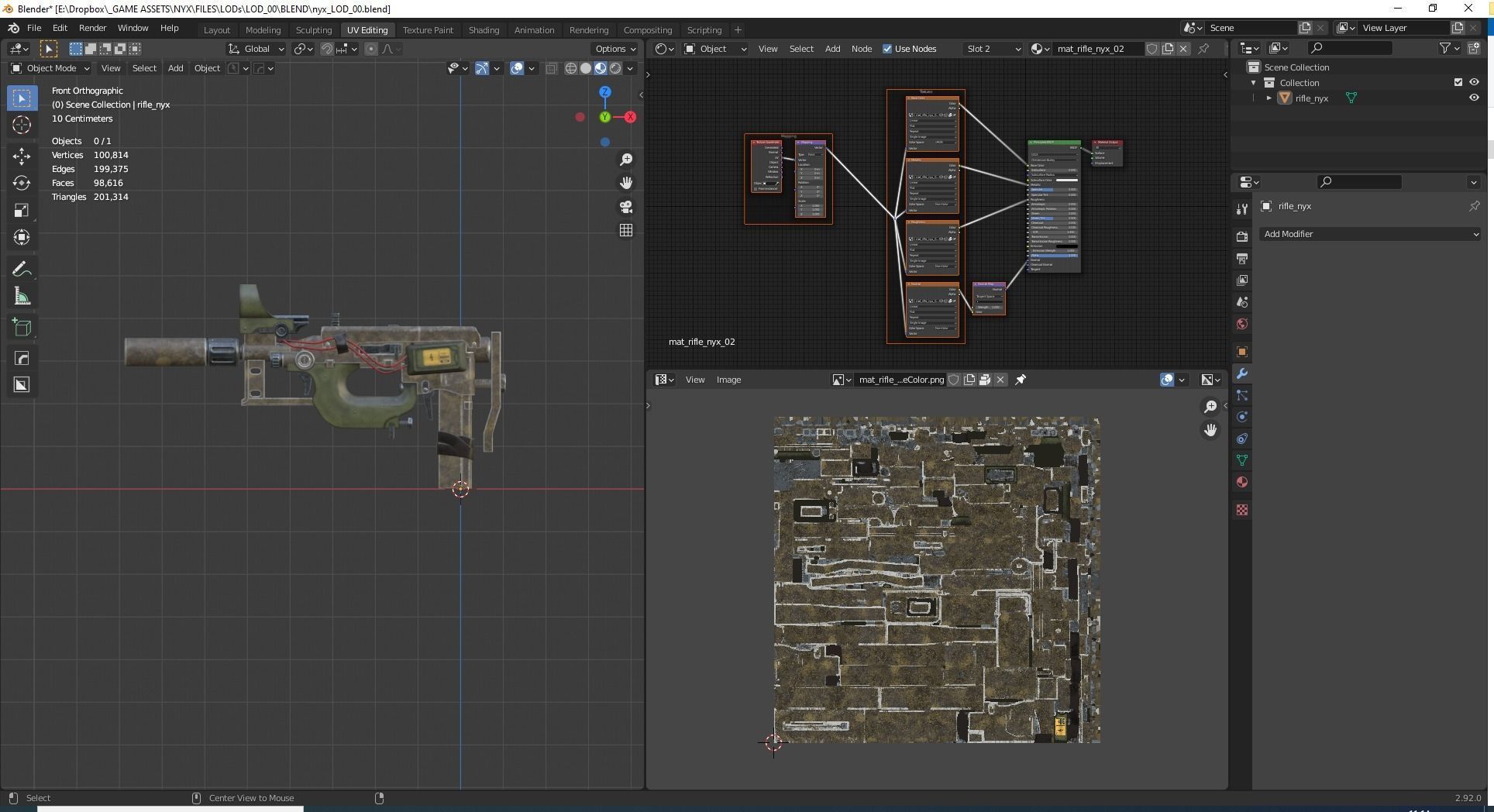Click the Toggle camera view icon
The height and width of the screenshot is (812, 1494).
tap(625, 207)
